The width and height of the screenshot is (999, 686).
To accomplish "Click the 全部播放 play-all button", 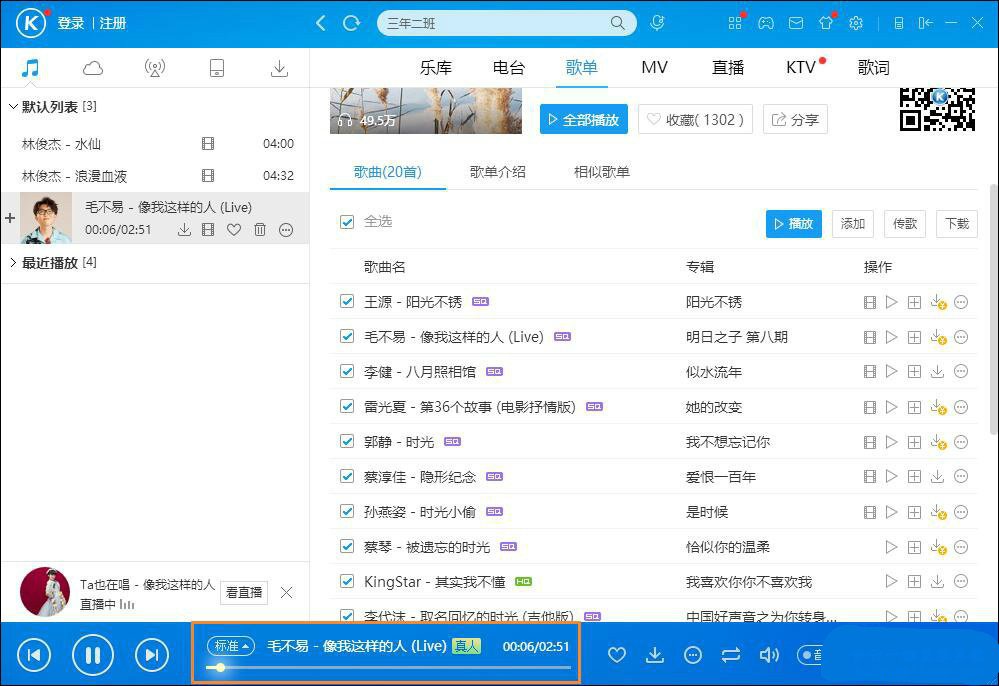I will tap(584, 119).
